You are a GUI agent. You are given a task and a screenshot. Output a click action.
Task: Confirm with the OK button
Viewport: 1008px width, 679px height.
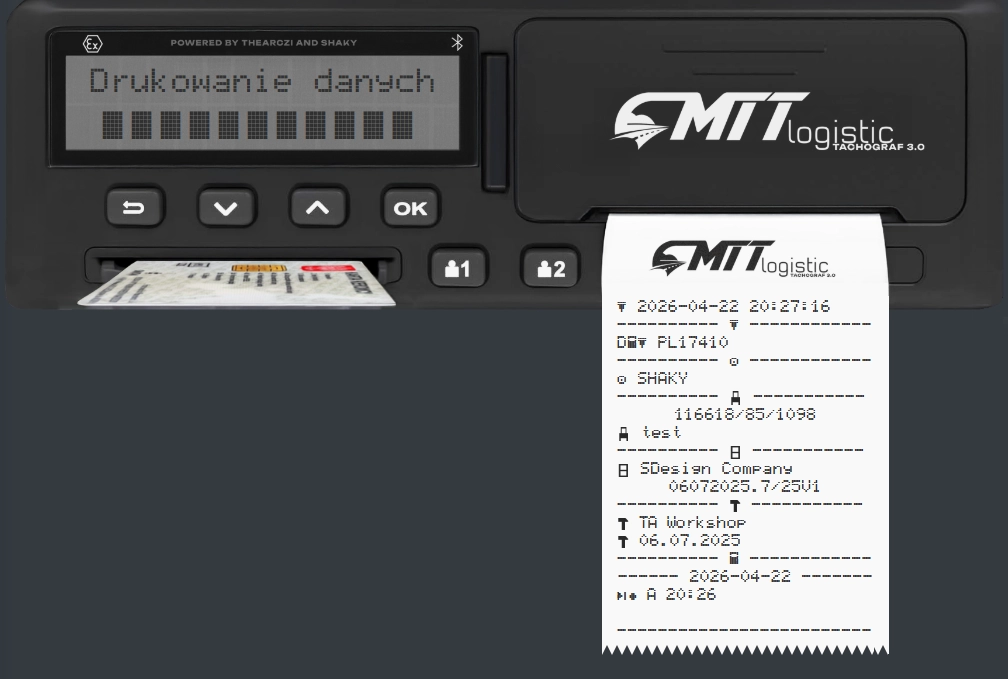[x=410, y=207]
